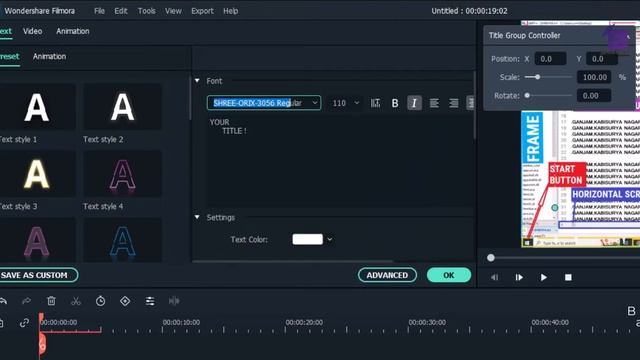Collapse the Settings section

coord(197,217)
